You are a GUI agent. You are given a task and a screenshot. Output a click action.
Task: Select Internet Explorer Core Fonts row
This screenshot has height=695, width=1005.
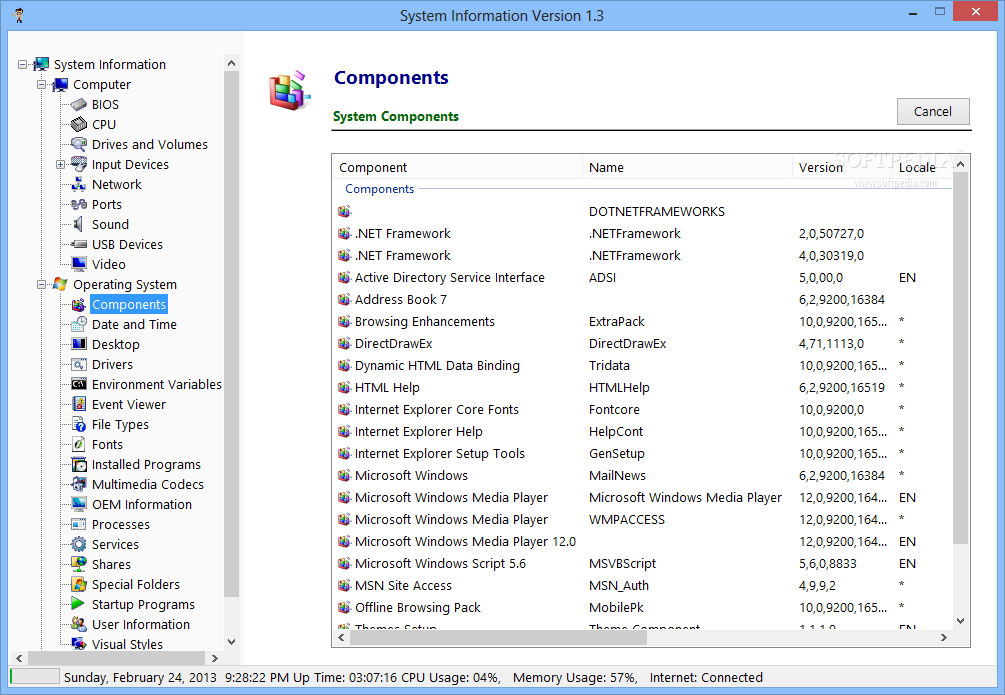point(643,410)
